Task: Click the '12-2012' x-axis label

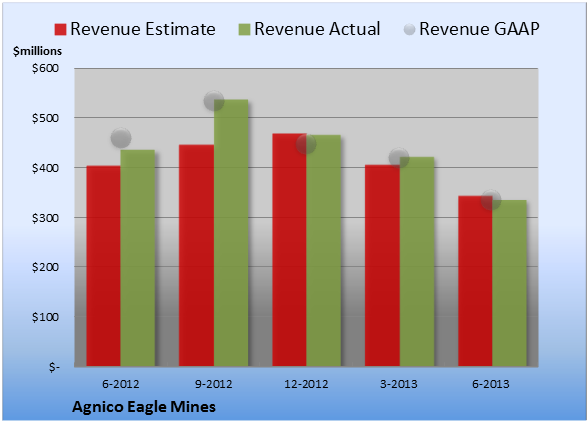Action: [x=306, y=384]
